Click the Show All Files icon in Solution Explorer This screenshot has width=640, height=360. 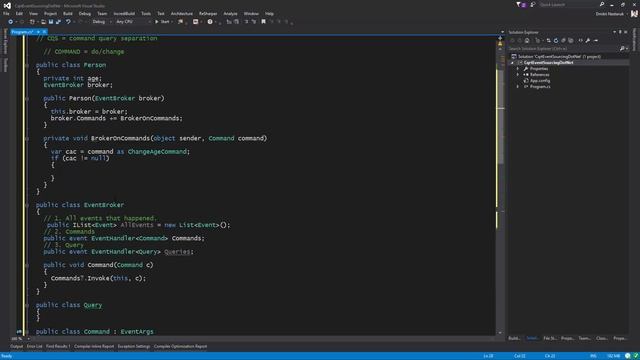click(x=571, y=40)
